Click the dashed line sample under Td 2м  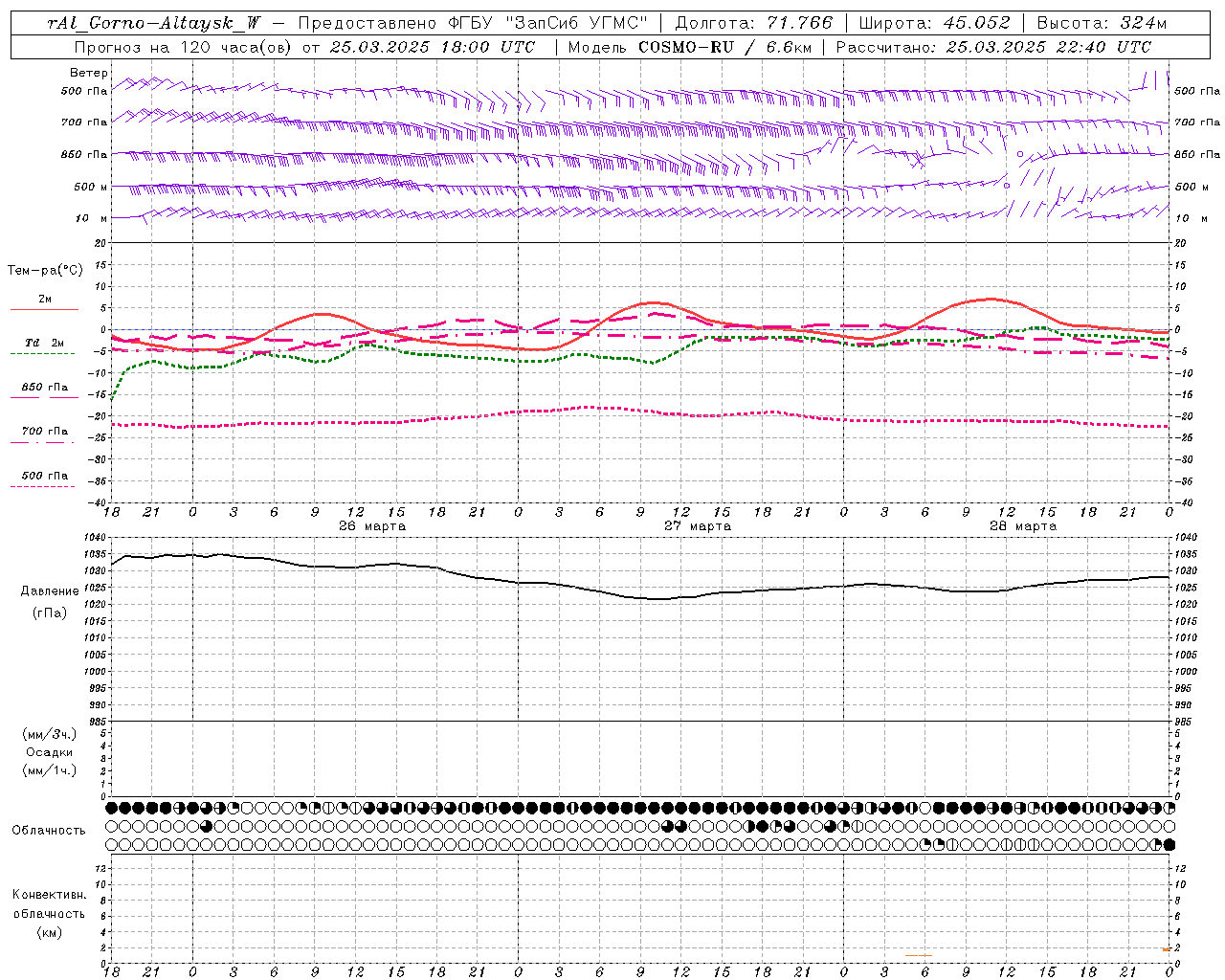43,354
